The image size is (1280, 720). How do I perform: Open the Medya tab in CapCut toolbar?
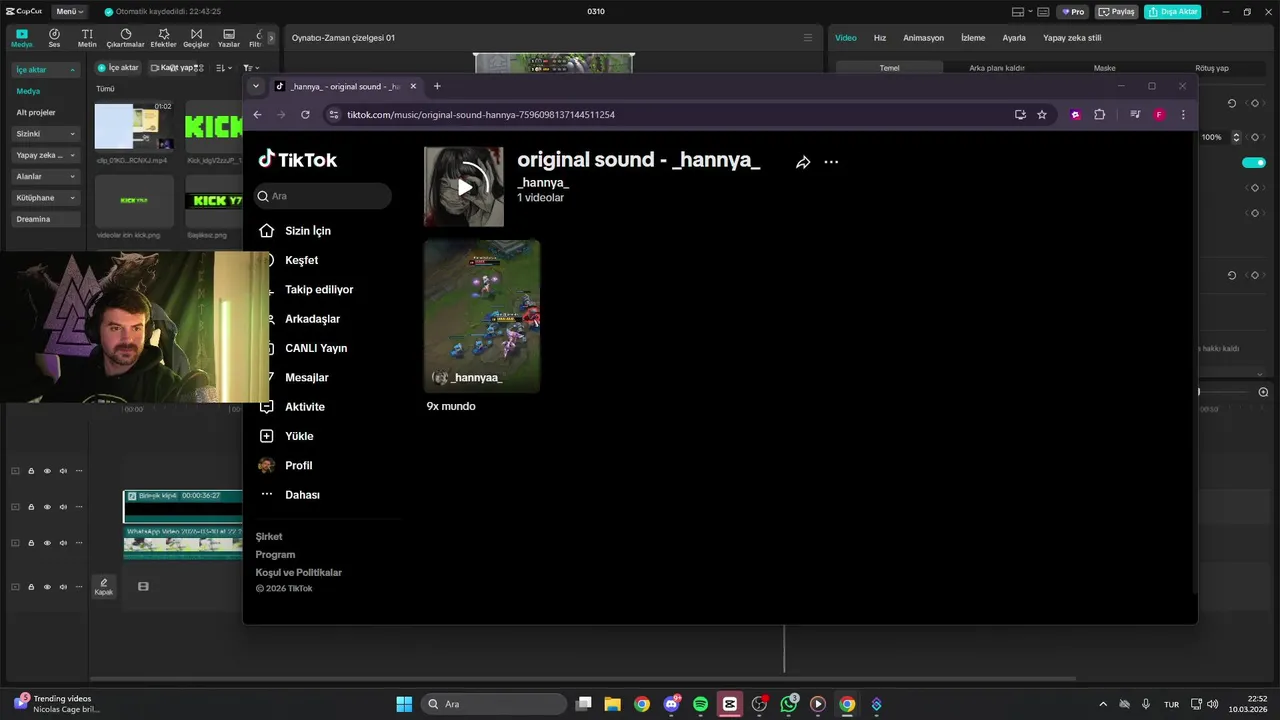22,38
